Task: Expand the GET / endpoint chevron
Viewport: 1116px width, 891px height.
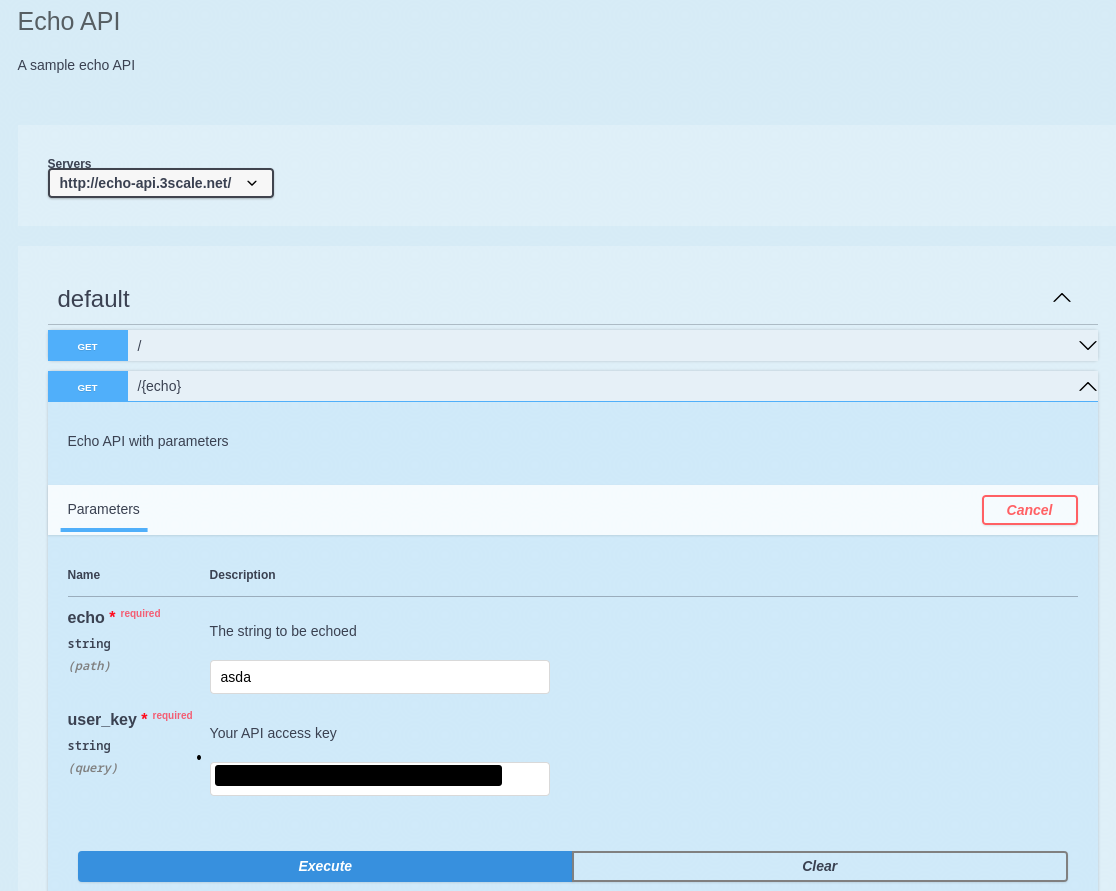Action: [1087, 346]
